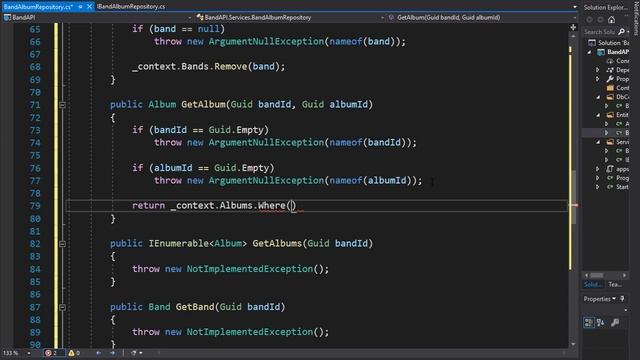The image size is (640, 360).
Task: Click the warnings indicator showing 0
Action: point(74,353)
